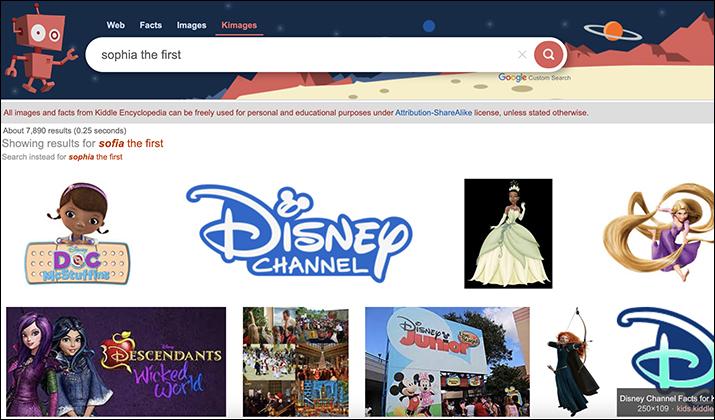Viewport: 715px width, 420px height.
Task: Search instead for 'sophia the first' link
Action: [x=95, y=157]
